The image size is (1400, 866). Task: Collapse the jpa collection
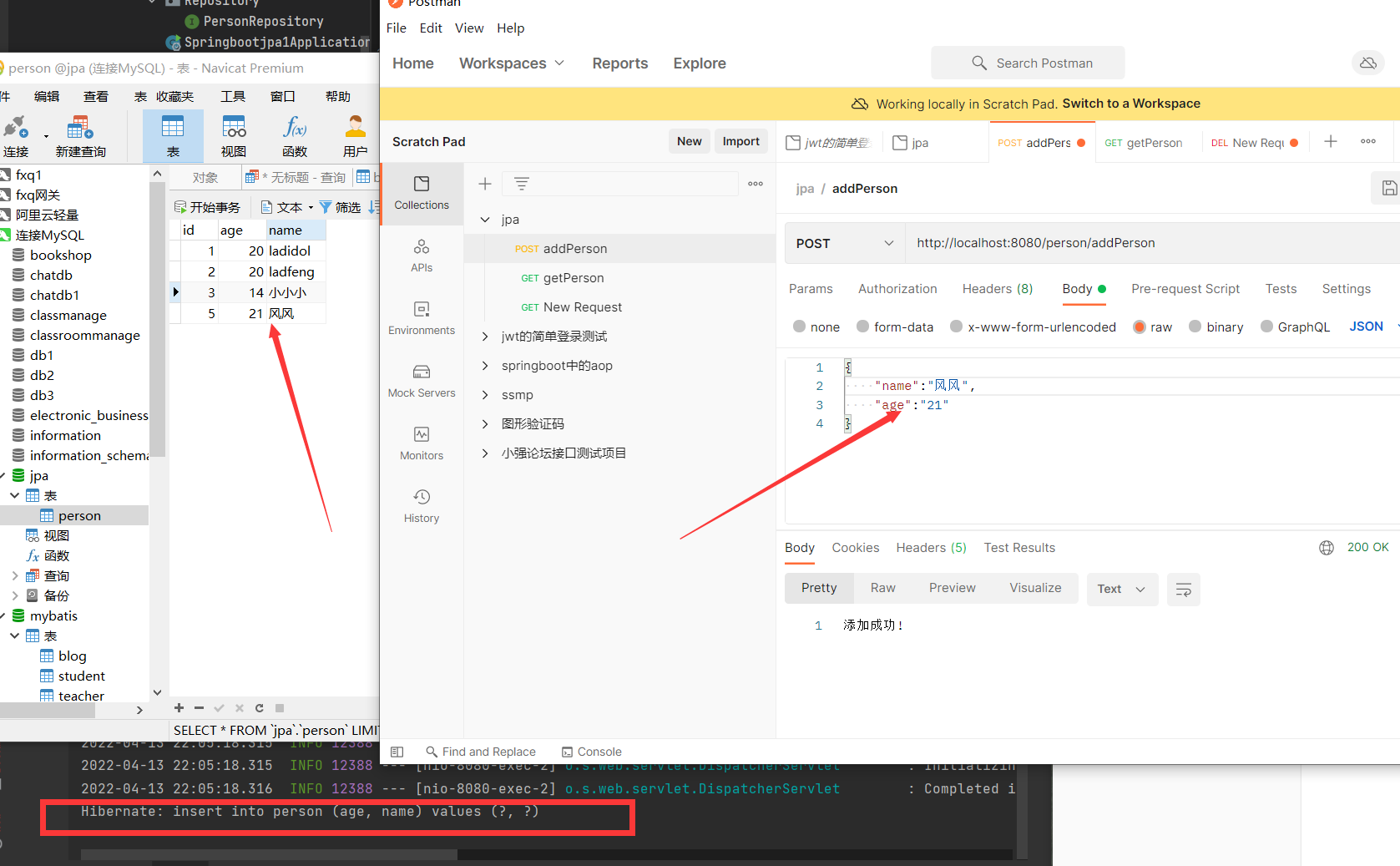[485, 220]
